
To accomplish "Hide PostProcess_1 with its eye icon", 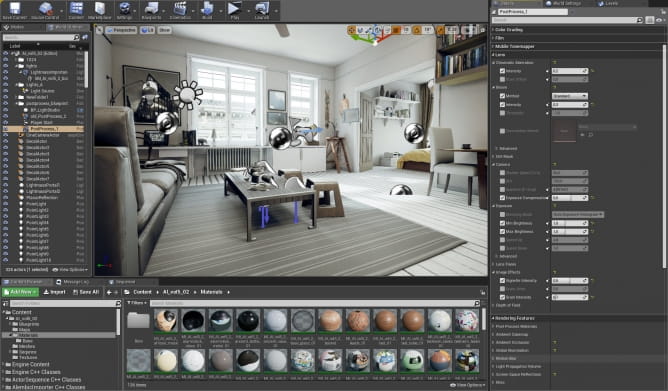I will (6, 129).
